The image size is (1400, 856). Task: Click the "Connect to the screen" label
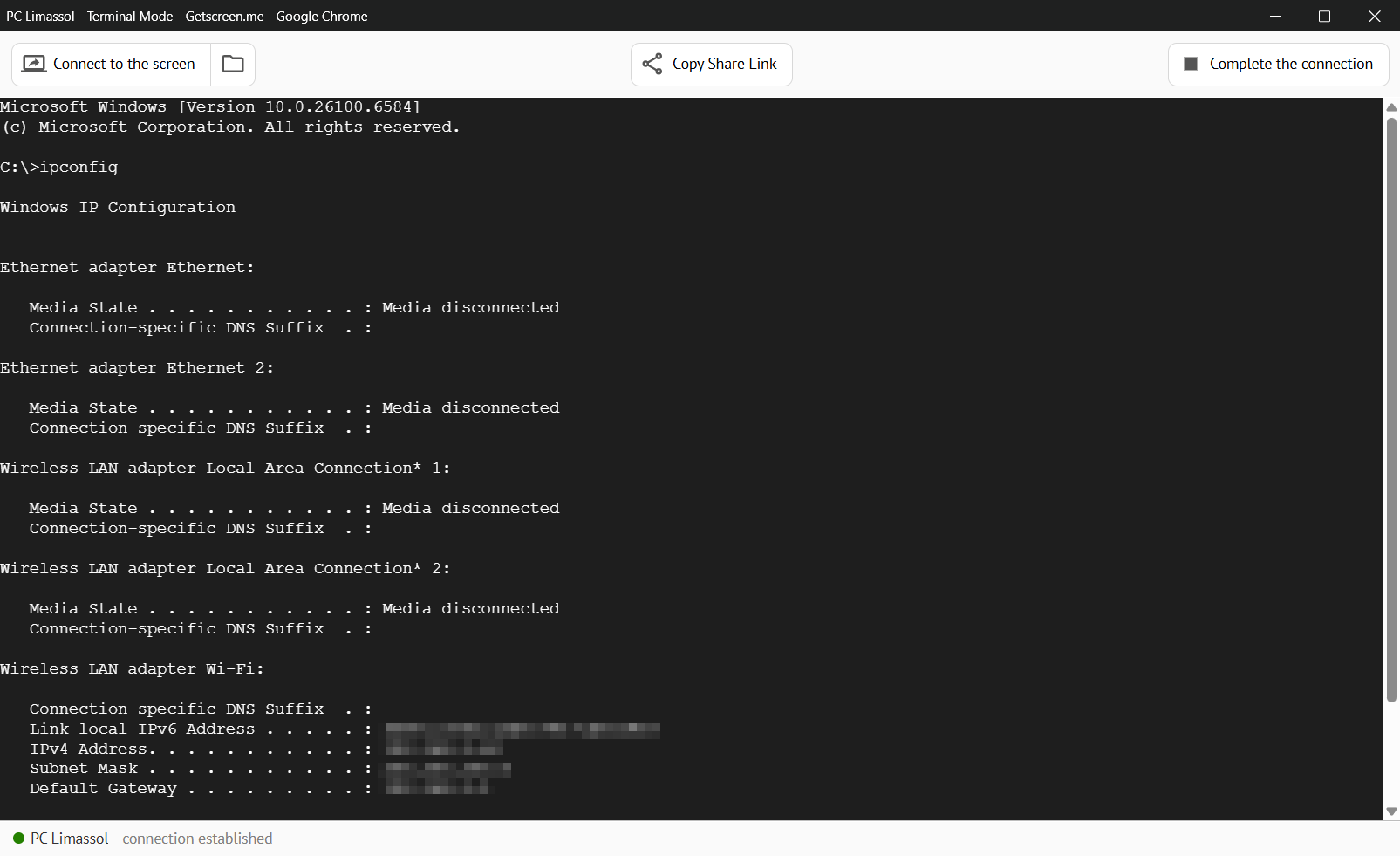coord(124,64)
